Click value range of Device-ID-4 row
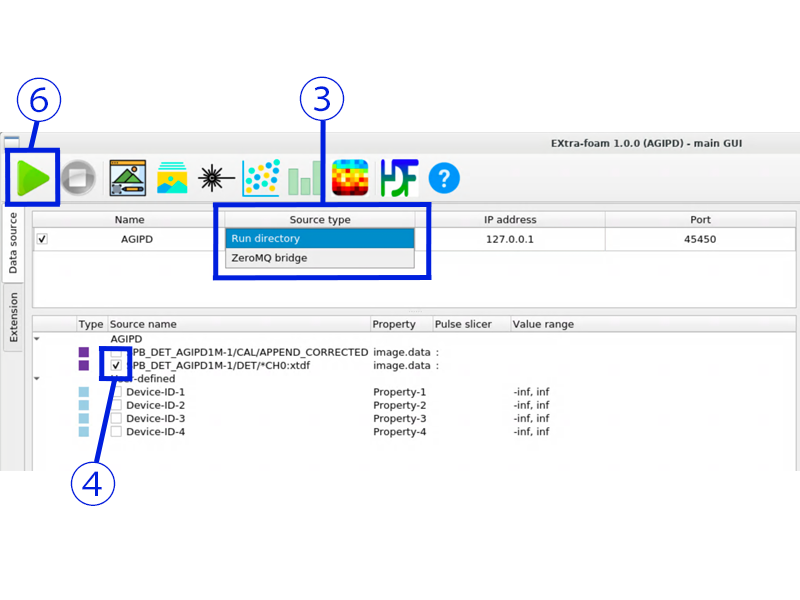Image resolution: width=800 pixels, height=600 pixels. [531, 432]
